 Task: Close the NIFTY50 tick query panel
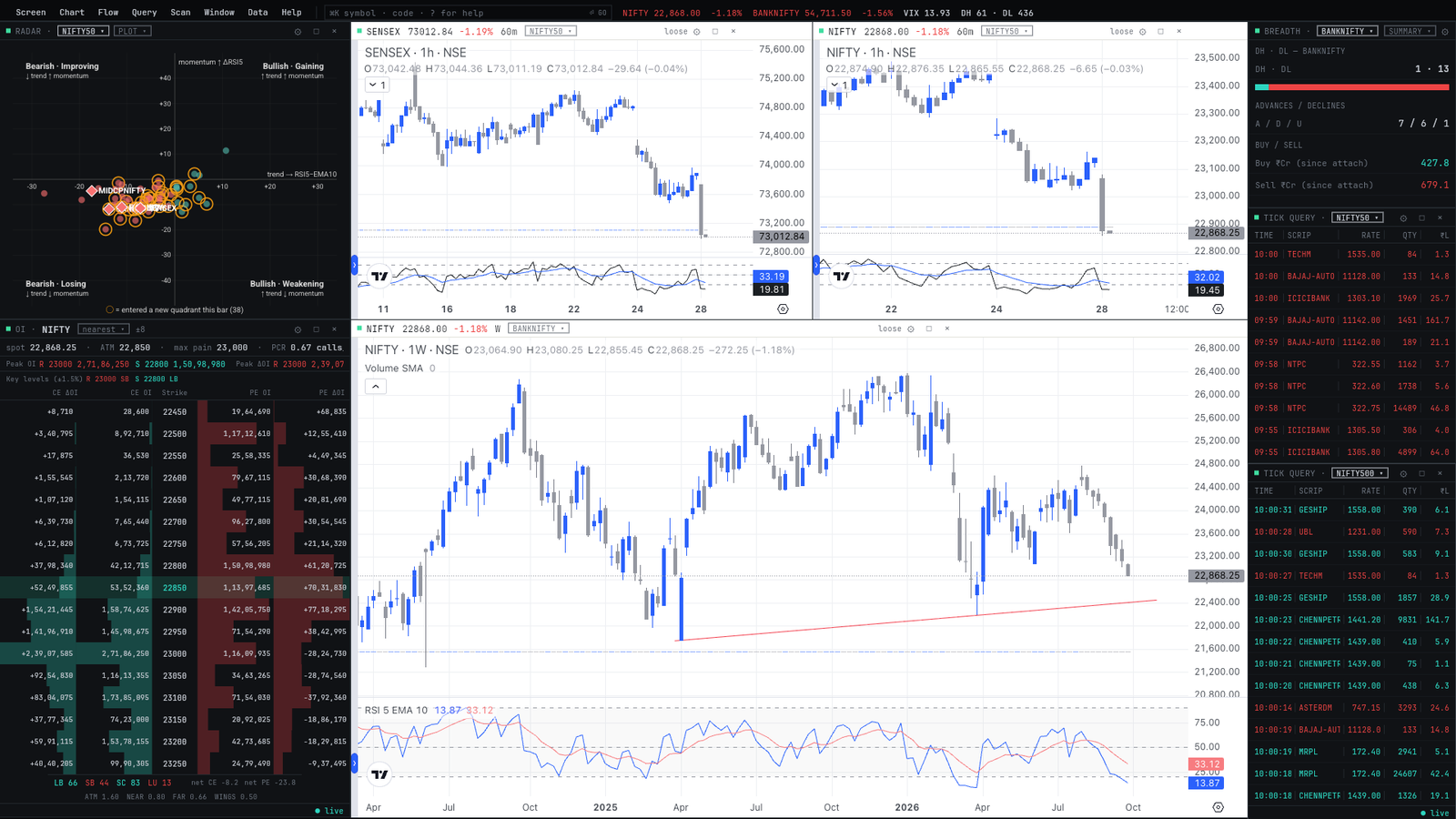coord(1440,218)
